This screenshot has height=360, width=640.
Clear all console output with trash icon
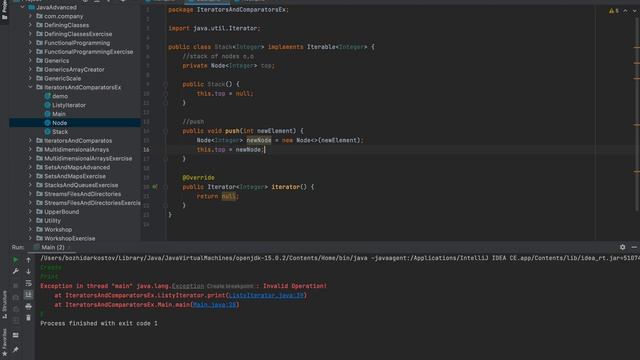point(28,318)
